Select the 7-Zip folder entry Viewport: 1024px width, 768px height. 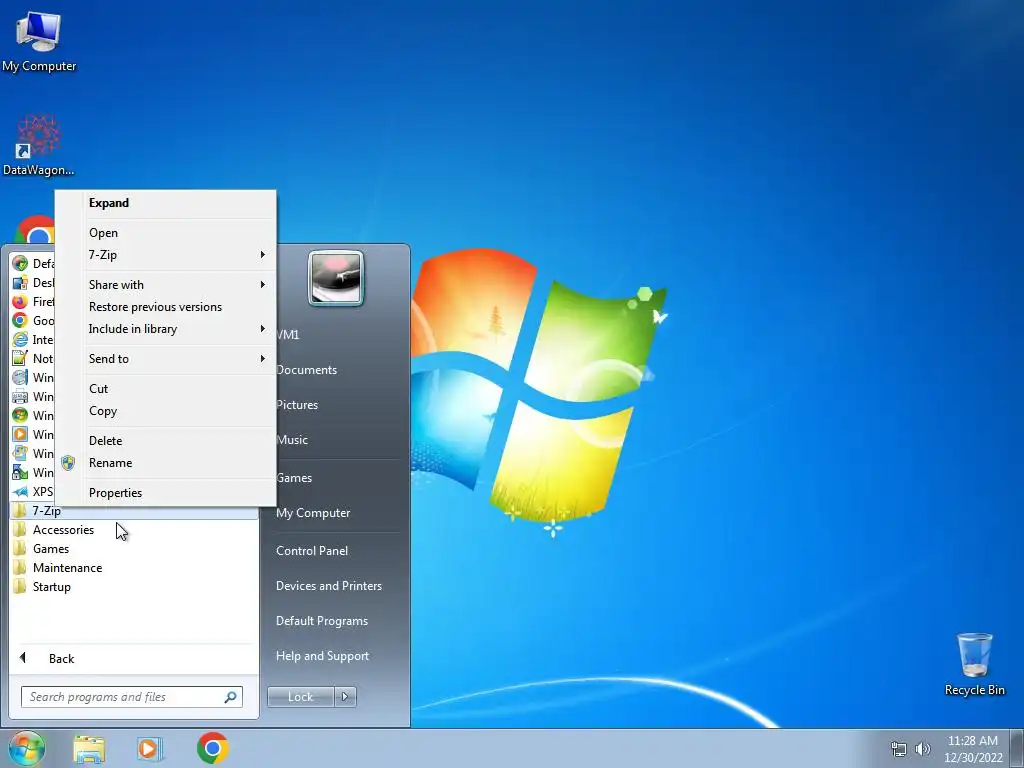[x=134, y=511]
